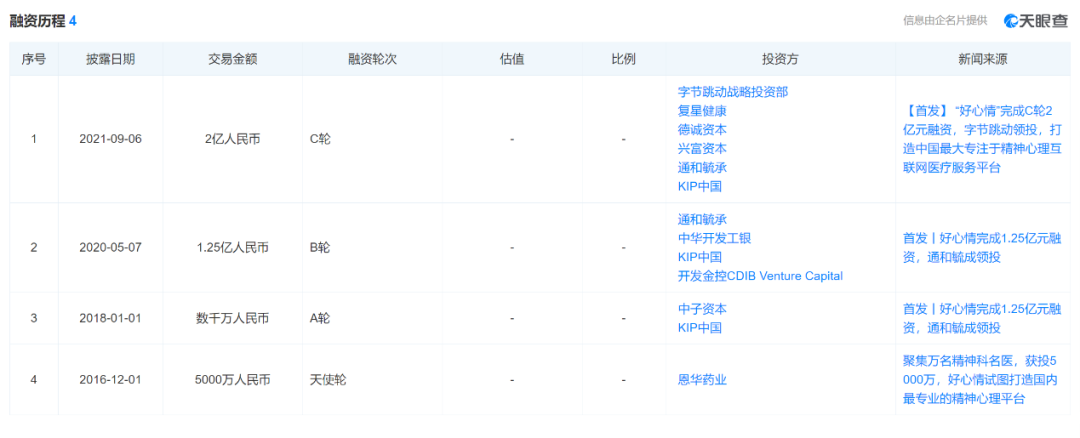Select date cell 2021-09-06
1080x438 pixels.
point(110,139)
